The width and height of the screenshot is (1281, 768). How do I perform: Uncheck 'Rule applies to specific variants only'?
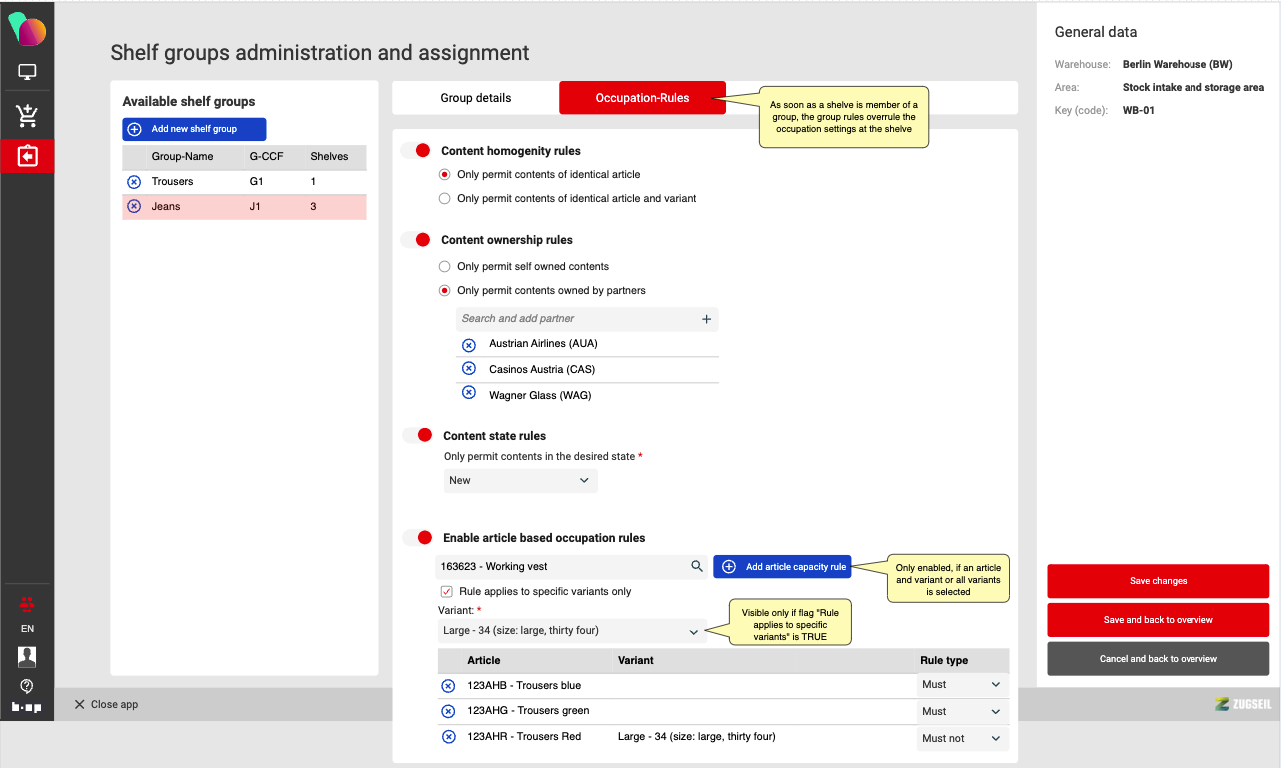click(446, 592)
